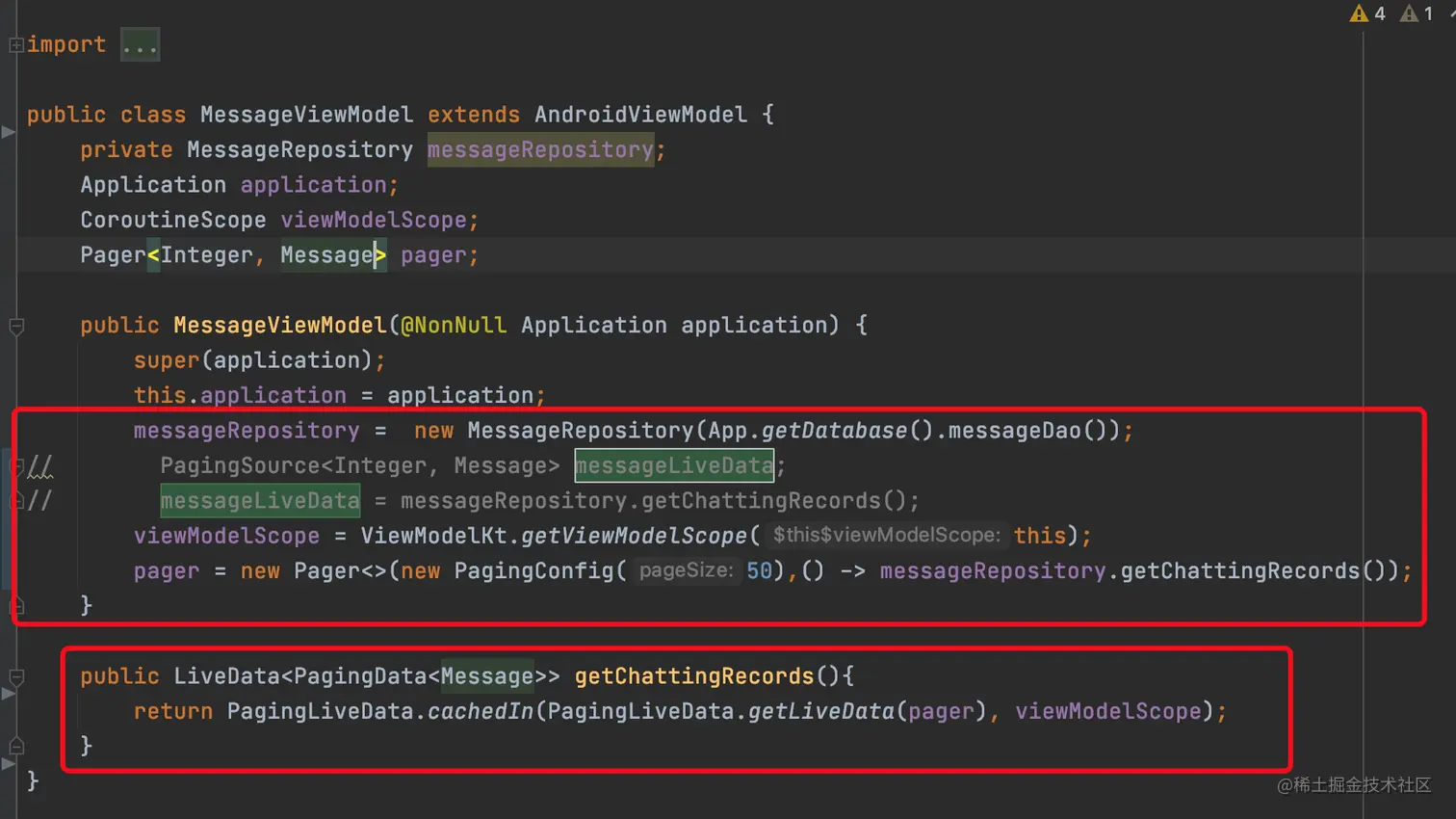Click the ViewModelKt class reference

[434, 536]
